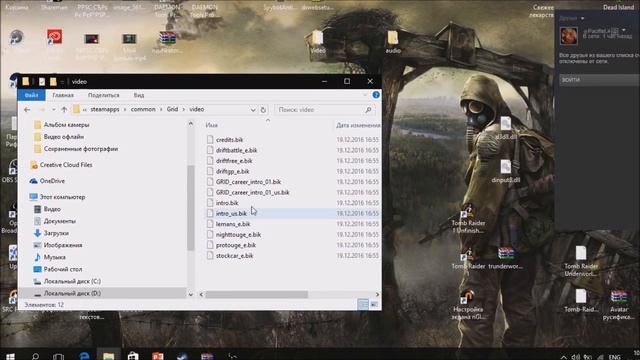Open Этот компьютер in navigation pane

coord(58,197)
